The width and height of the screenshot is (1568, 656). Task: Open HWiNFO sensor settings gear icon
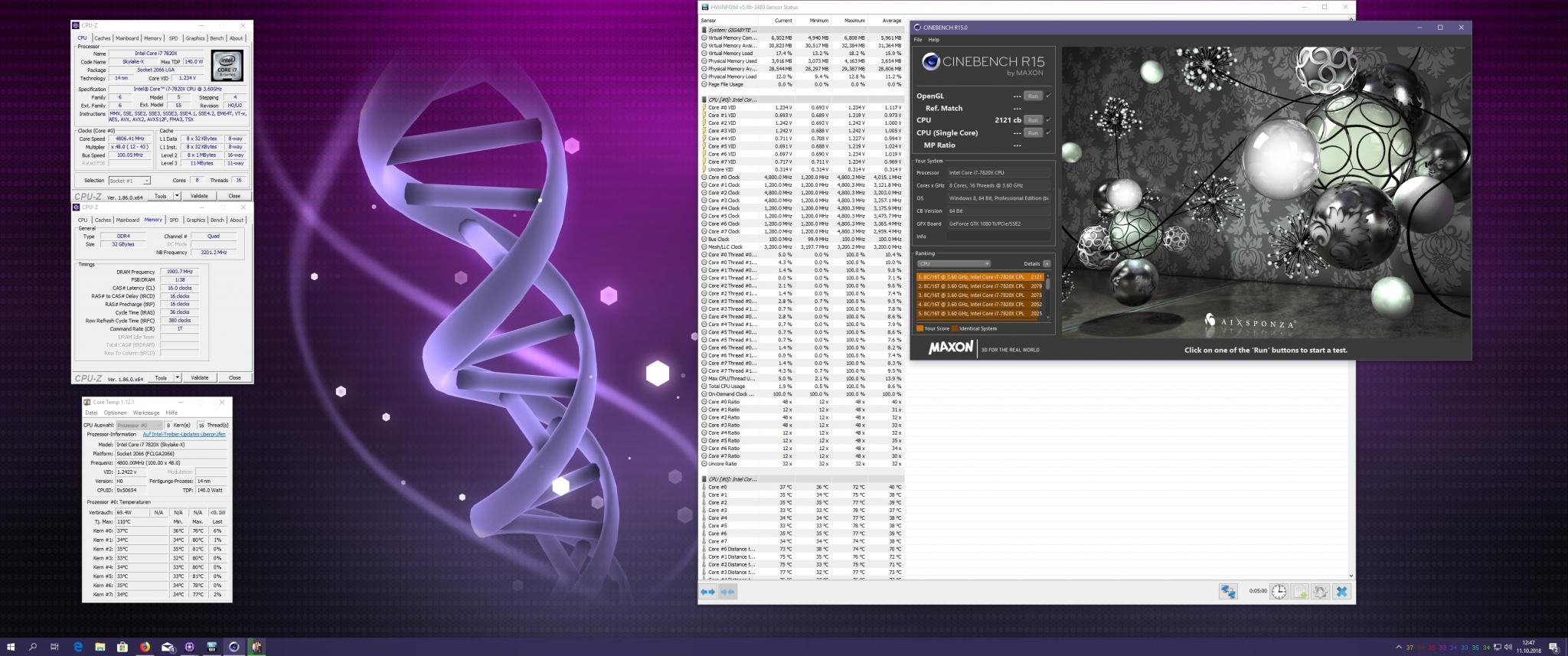1320,592
